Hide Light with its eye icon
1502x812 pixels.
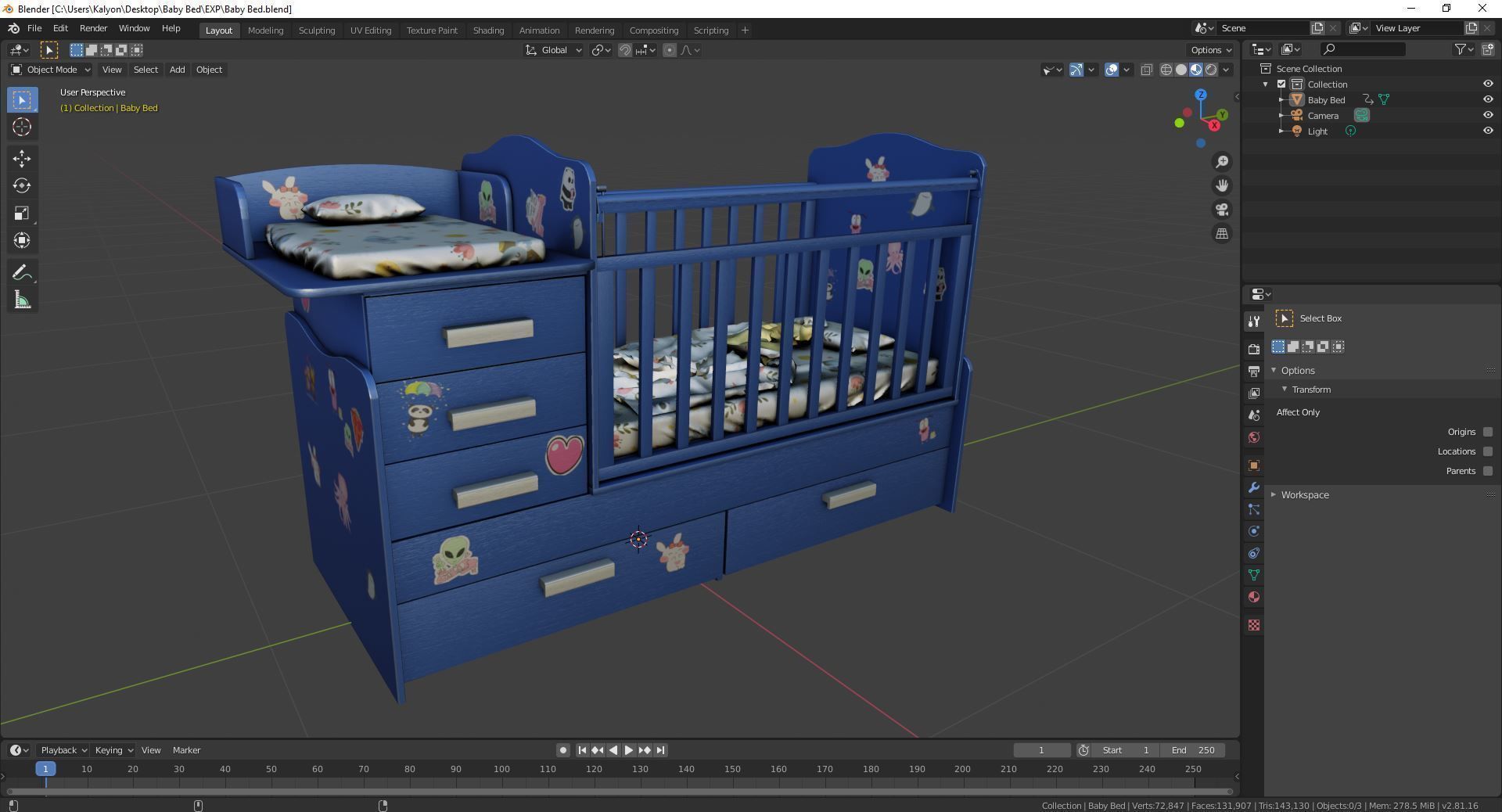pyautogui.click(x=1488, y=131)
